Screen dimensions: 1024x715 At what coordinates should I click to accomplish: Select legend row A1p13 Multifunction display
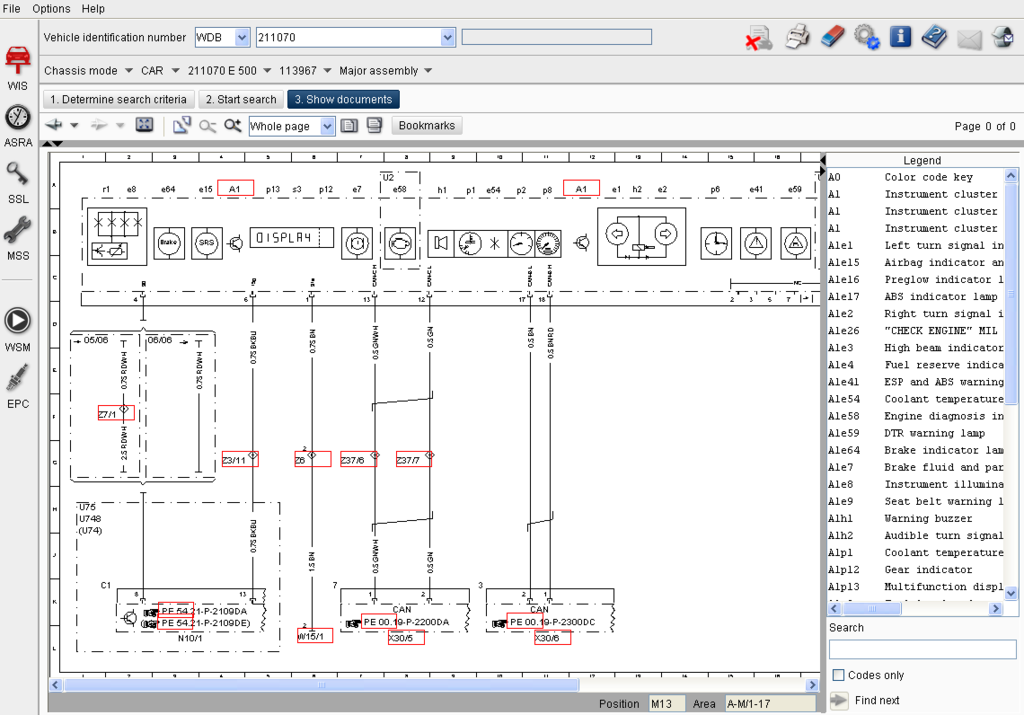[x=916, y=586]
